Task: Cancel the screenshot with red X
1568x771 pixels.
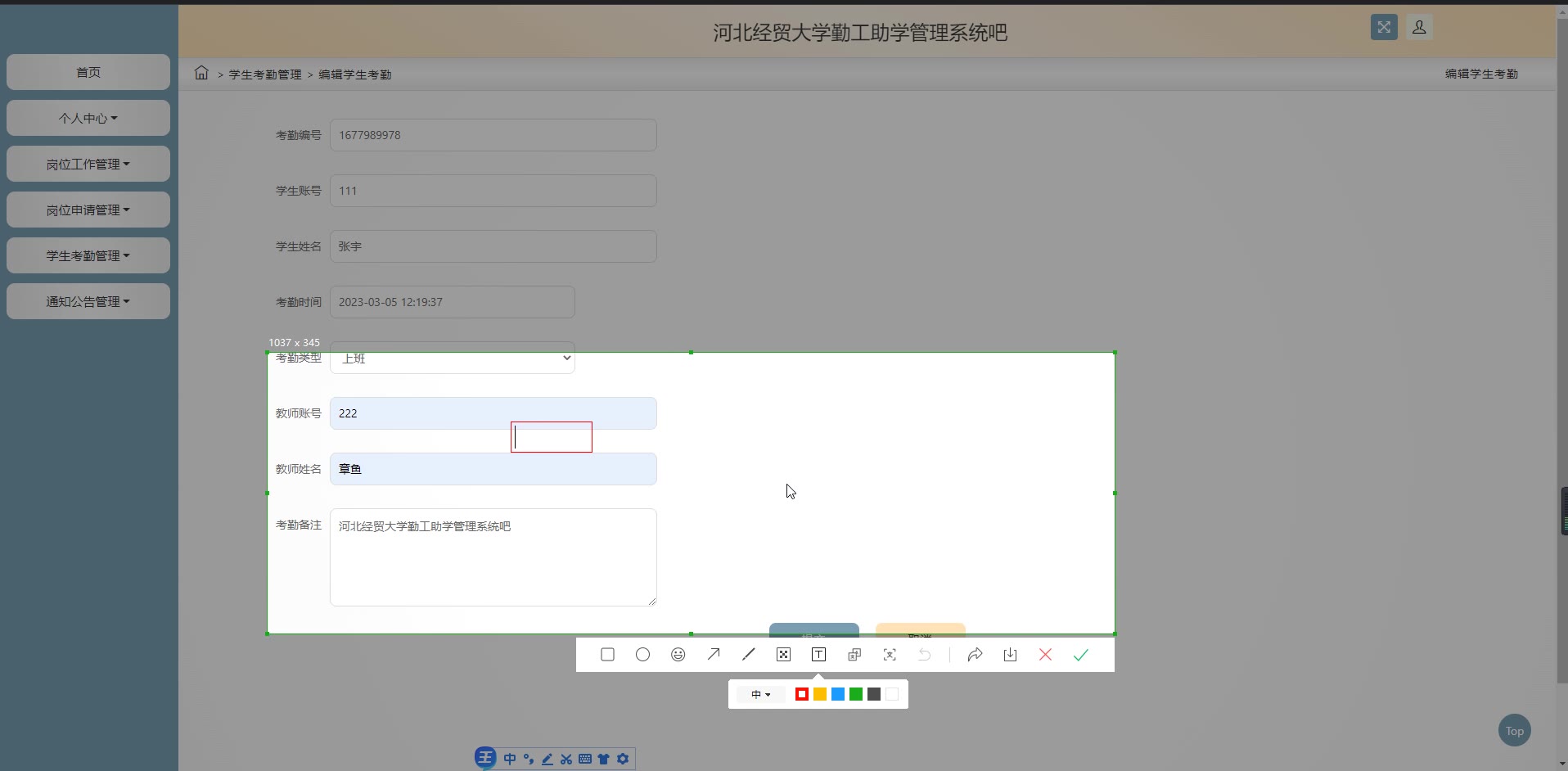Action: (x=1045, y=655)
